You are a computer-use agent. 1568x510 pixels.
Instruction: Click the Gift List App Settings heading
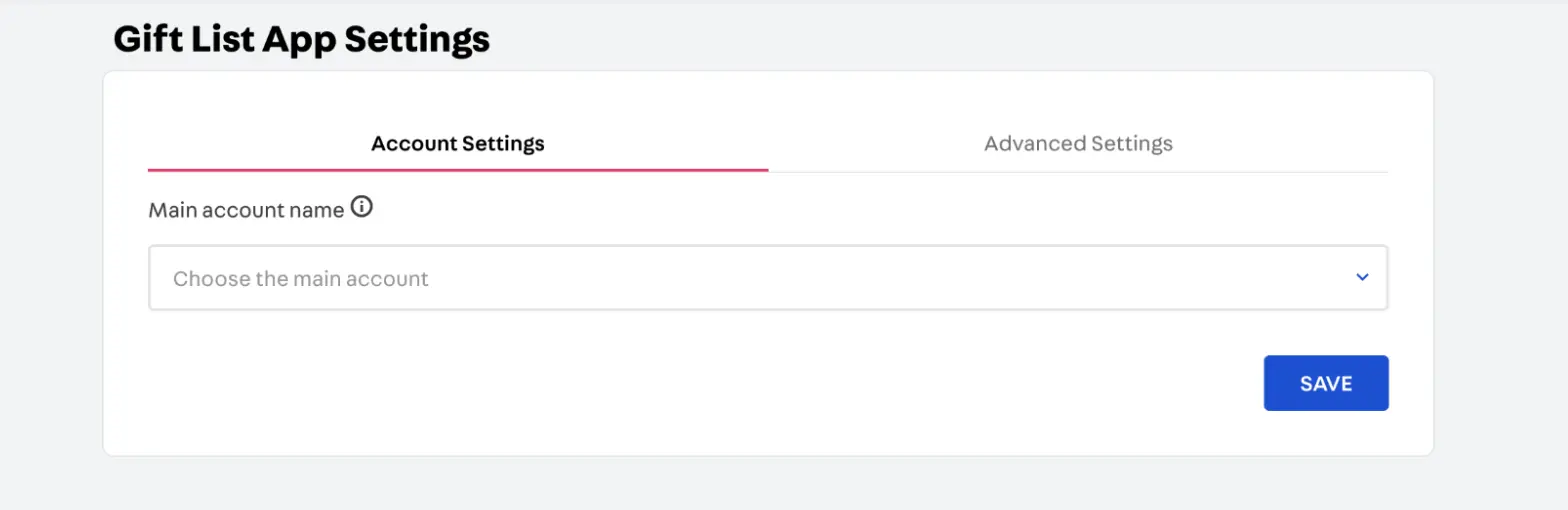(301, 39)
